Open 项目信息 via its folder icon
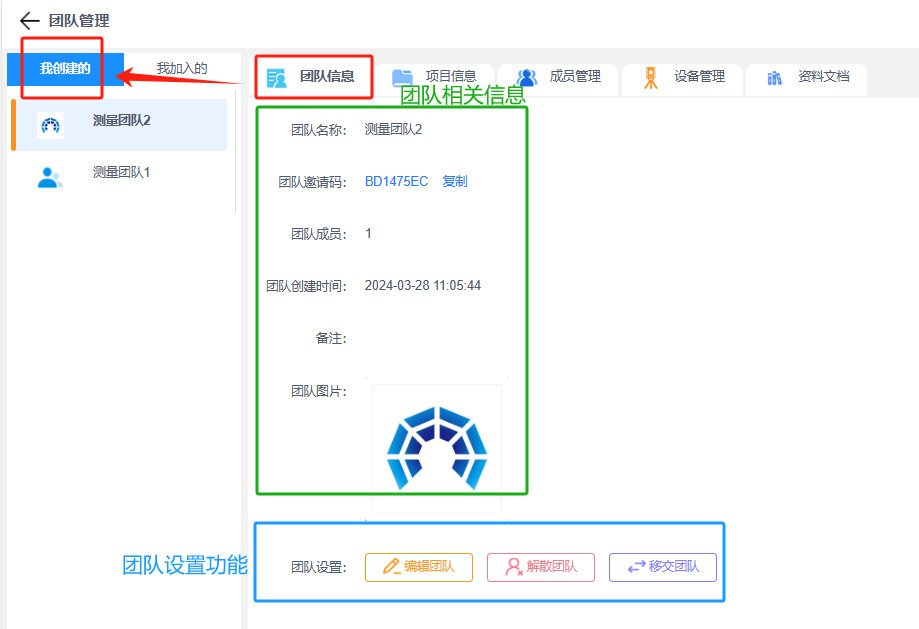Screen dimensions: 919x629 (402, 77)
